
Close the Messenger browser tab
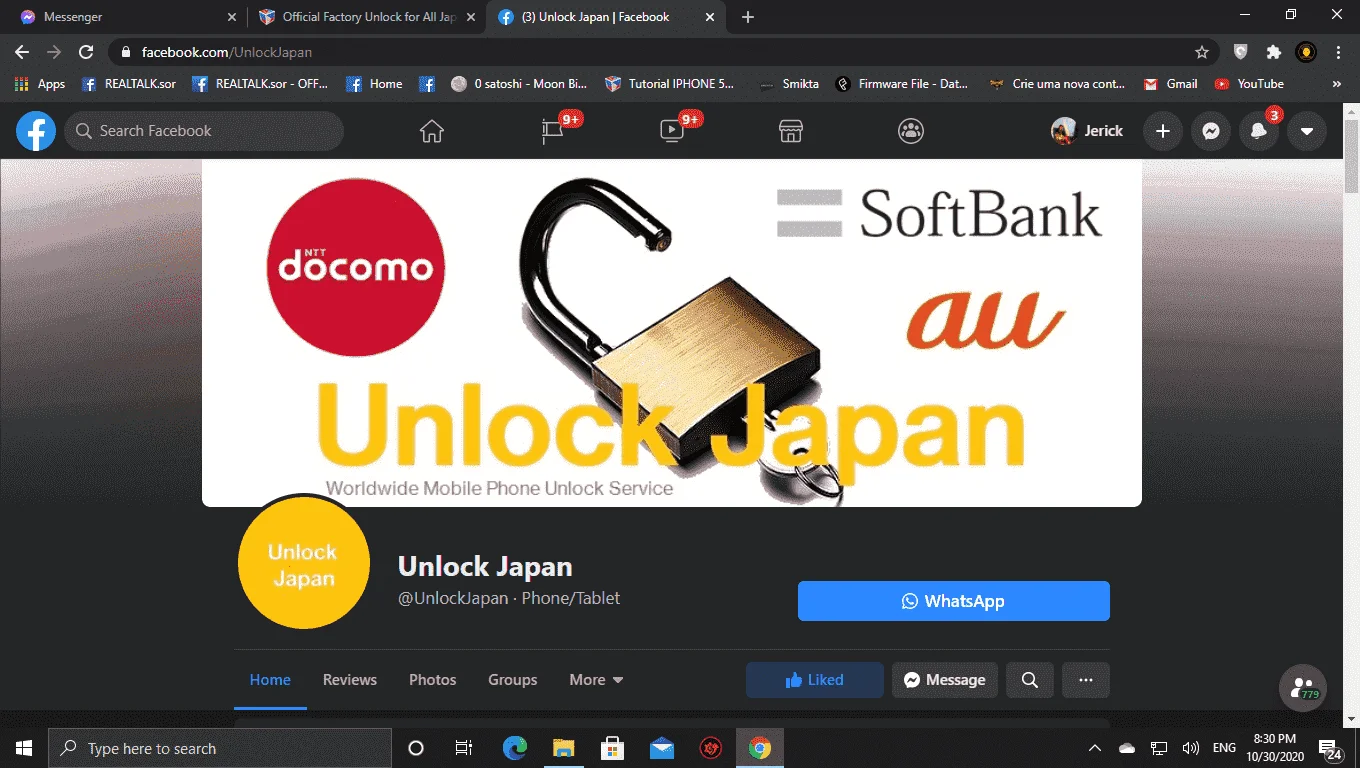(x=232, y=17)
